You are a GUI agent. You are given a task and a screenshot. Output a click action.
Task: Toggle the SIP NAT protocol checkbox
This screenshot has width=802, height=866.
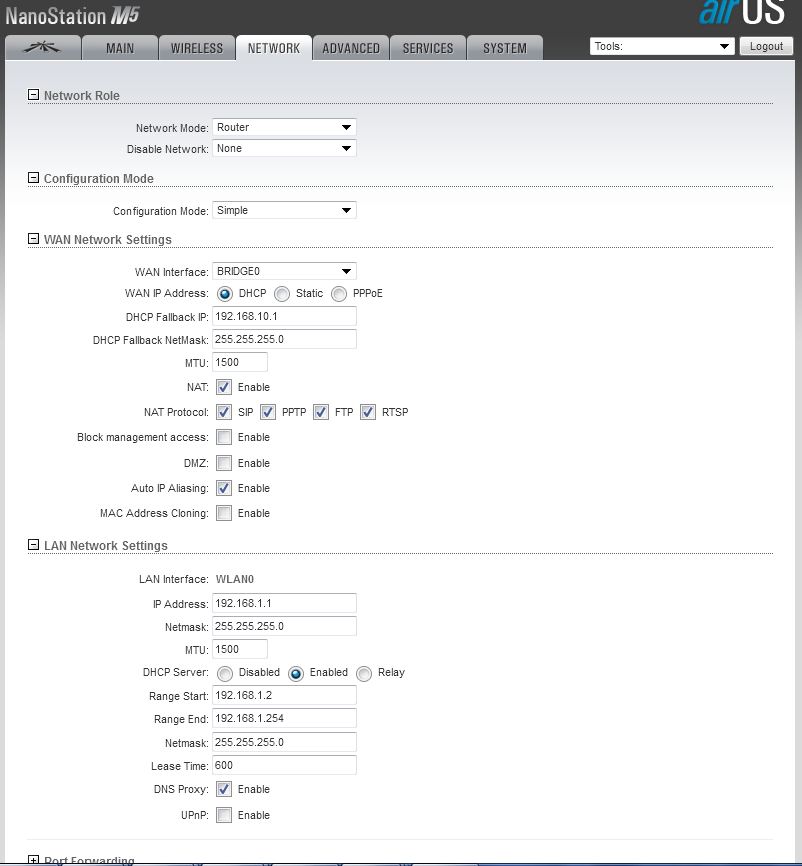pyautogui.click(x=224, y=412)
